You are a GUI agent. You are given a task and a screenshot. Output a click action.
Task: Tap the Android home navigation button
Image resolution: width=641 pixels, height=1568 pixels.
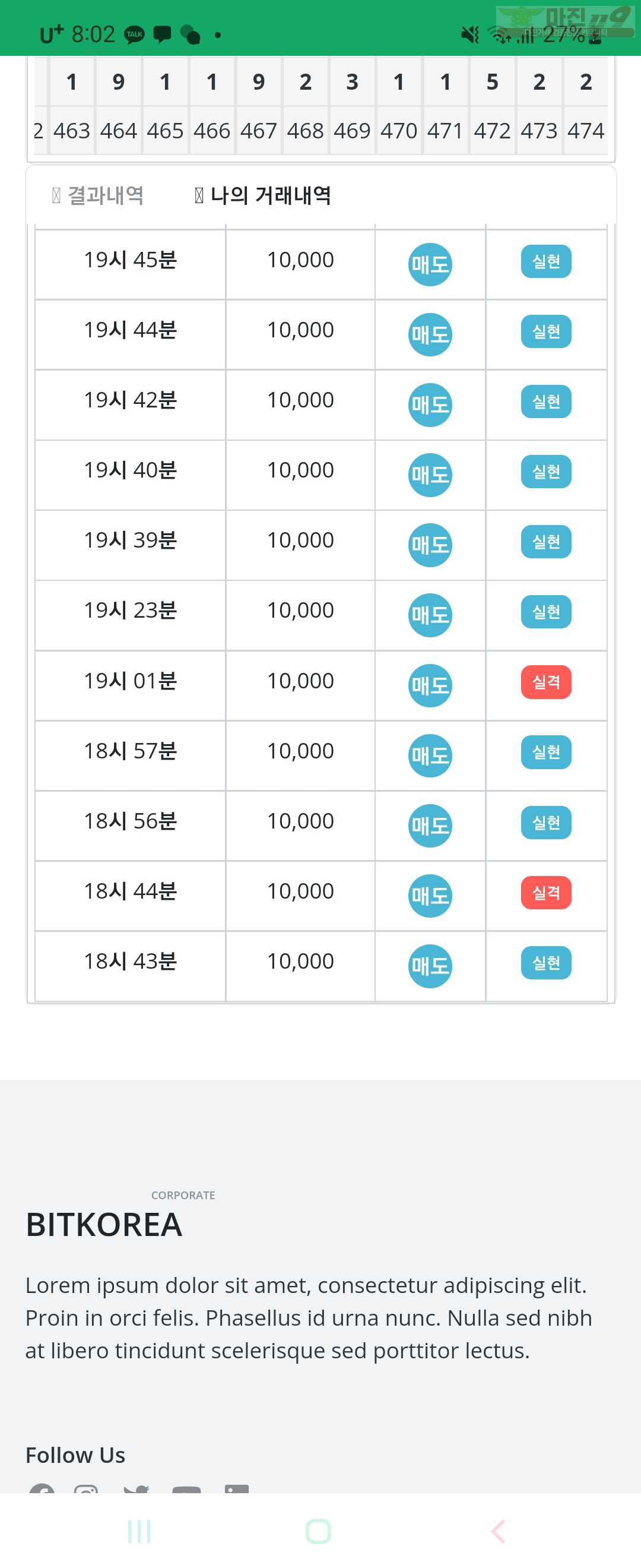[x=318, y=1532]
